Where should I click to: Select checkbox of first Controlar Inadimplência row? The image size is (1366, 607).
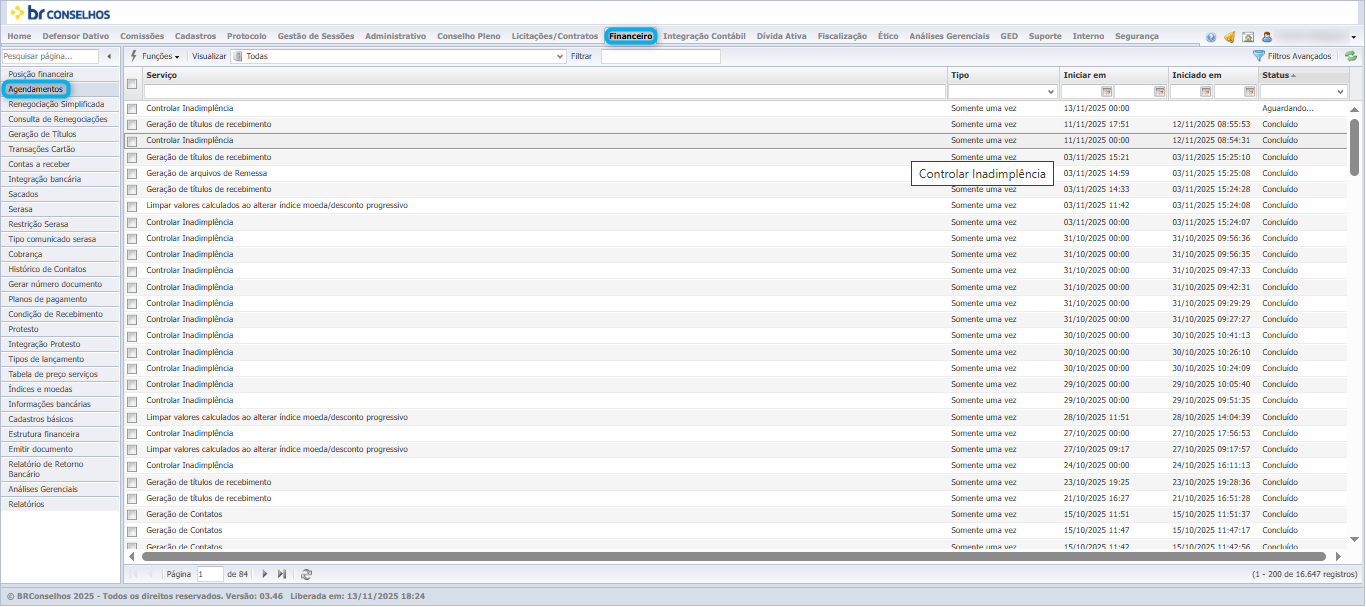132,109
